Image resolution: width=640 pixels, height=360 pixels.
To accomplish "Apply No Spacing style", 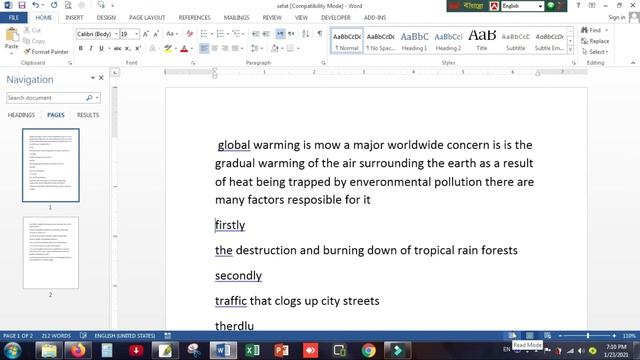I will click(380, 40).
